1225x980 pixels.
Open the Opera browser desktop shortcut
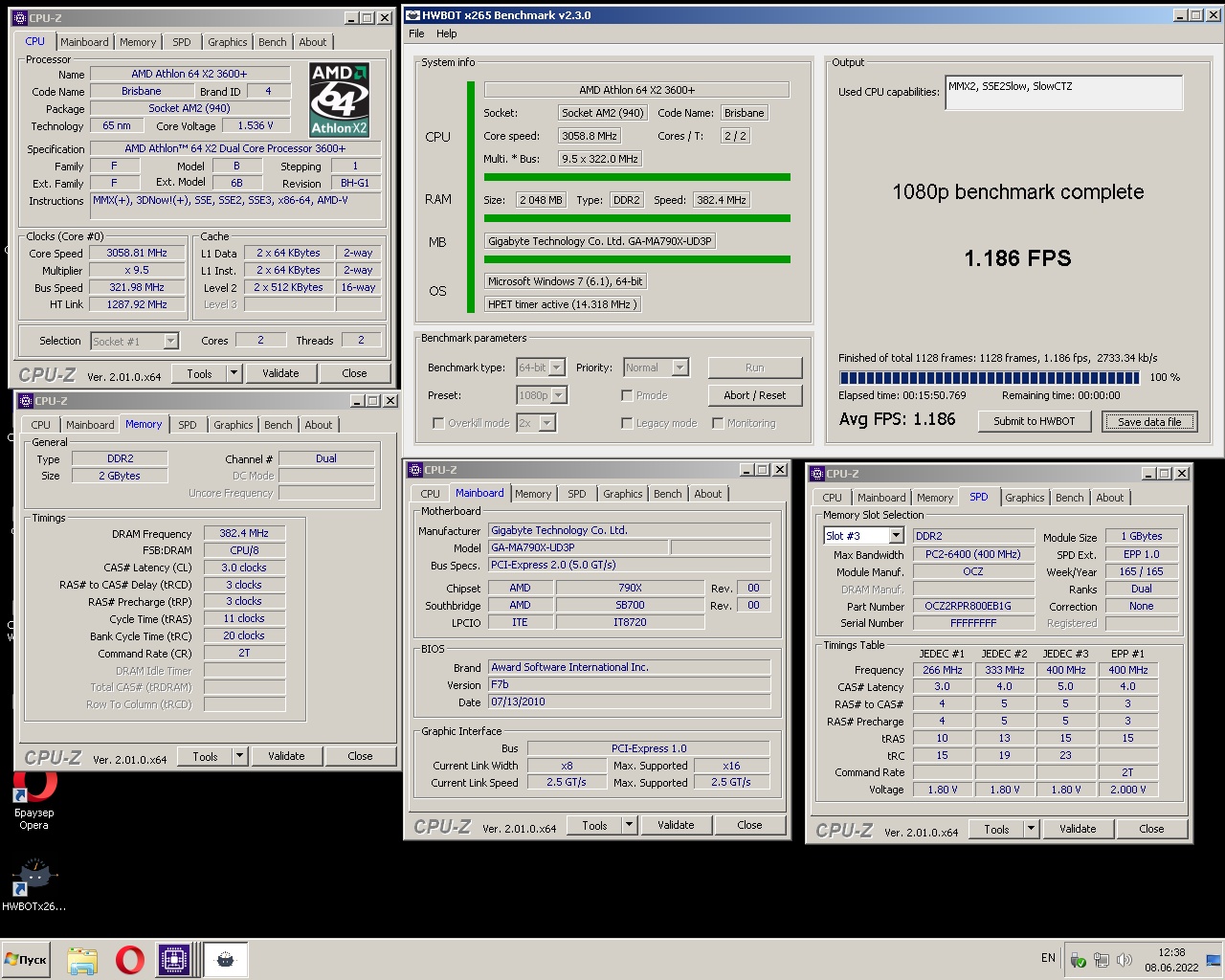tap(33, 799)
